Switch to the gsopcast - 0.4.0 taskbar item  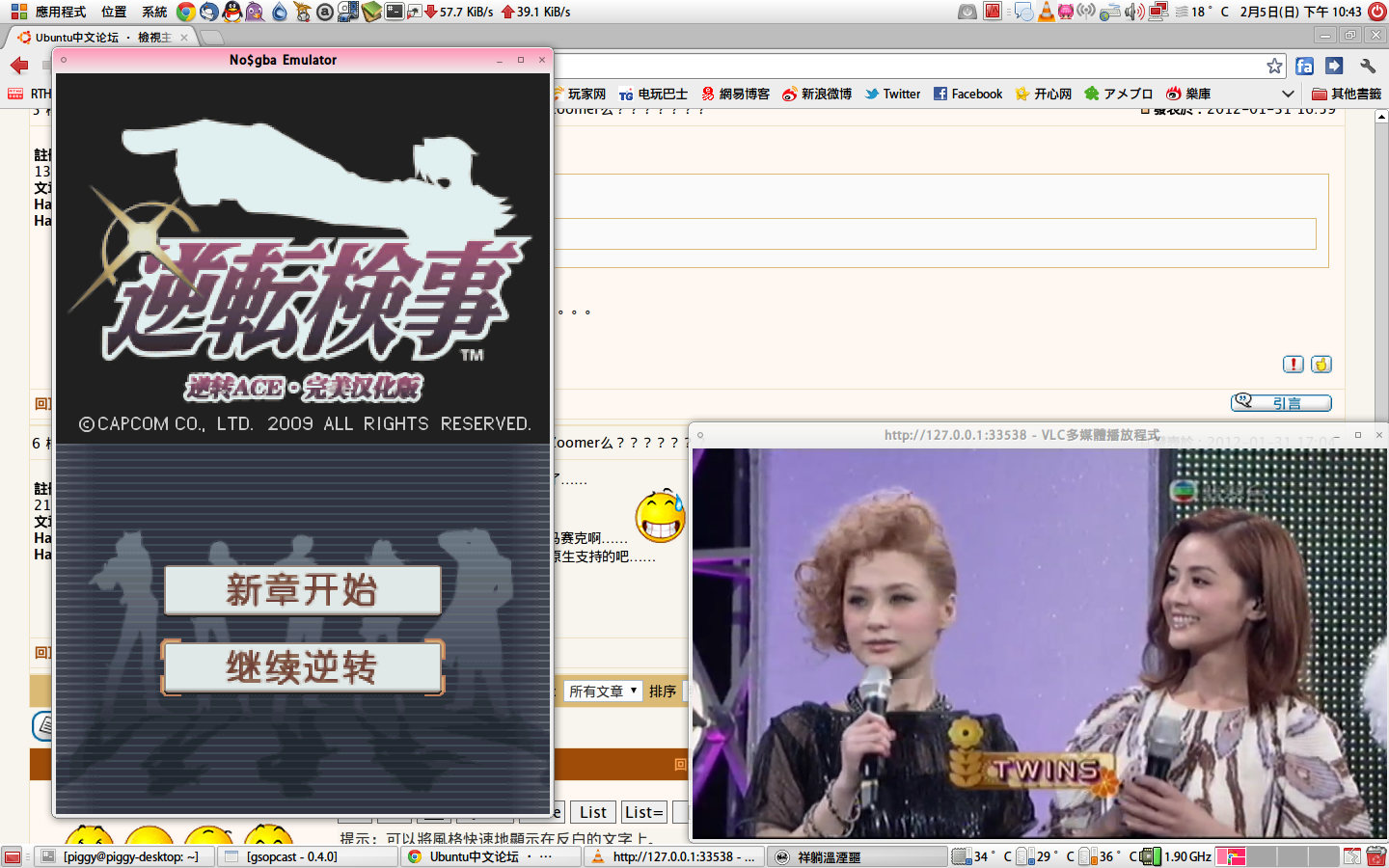pyautogui.click(x=307, y=856)
